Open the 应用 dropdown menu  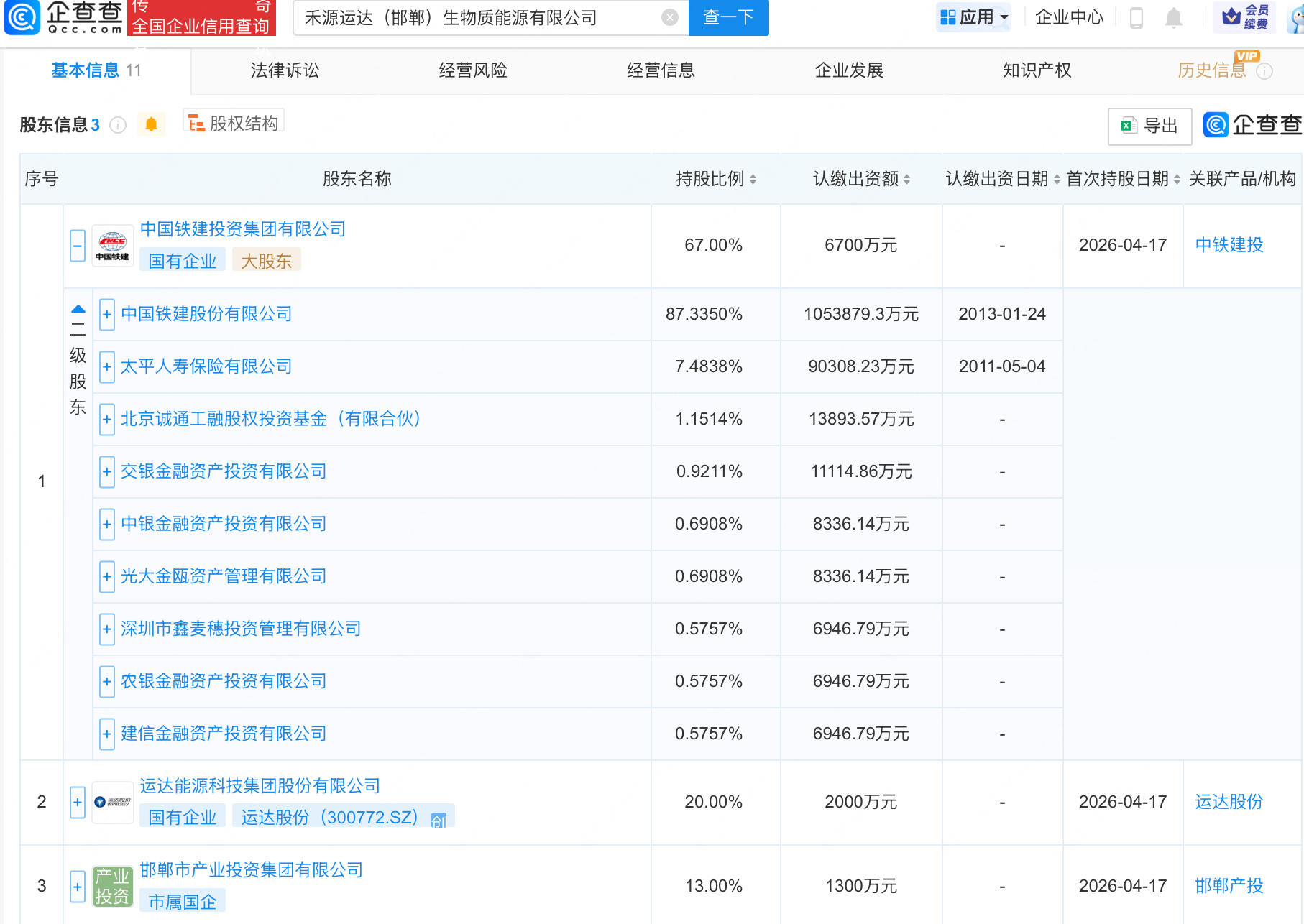click(974, 17)
